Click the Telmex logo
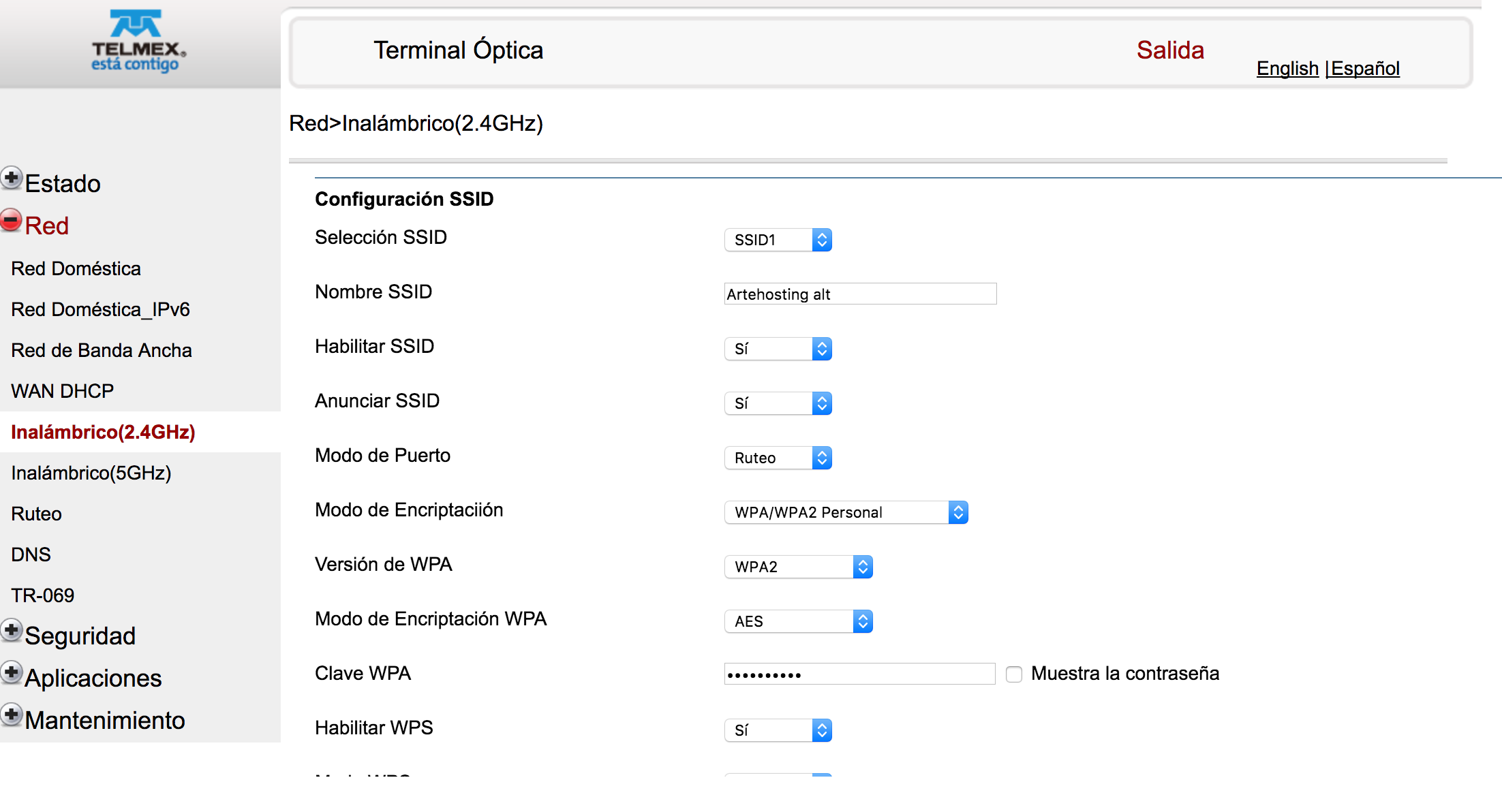This screenshot has width=1502, height=812. click(x=137, y=41)
